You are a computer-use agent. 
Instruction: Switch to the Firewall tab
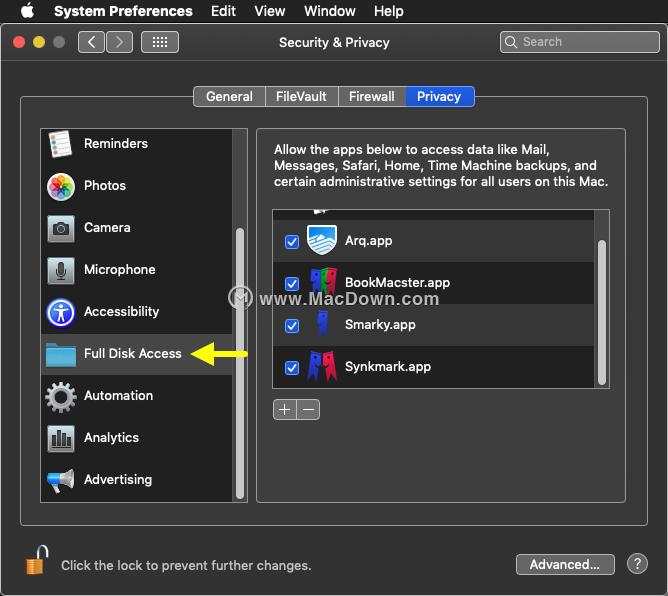point(372,96)
